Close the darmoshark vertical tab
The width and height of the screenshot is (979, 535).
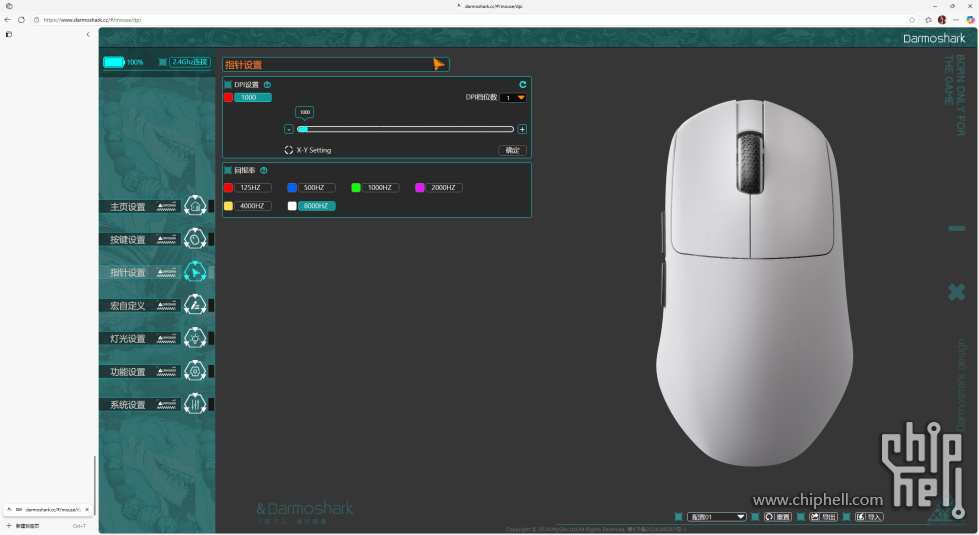point(87,509)
